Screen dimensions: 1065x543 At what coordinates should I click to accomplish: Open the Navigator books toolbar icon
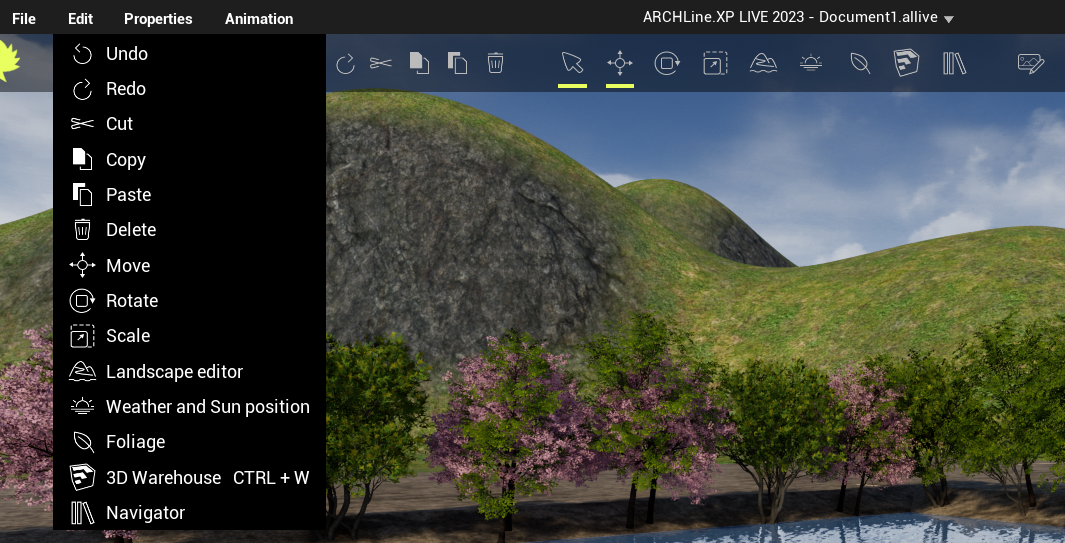[x=954, y=63]
